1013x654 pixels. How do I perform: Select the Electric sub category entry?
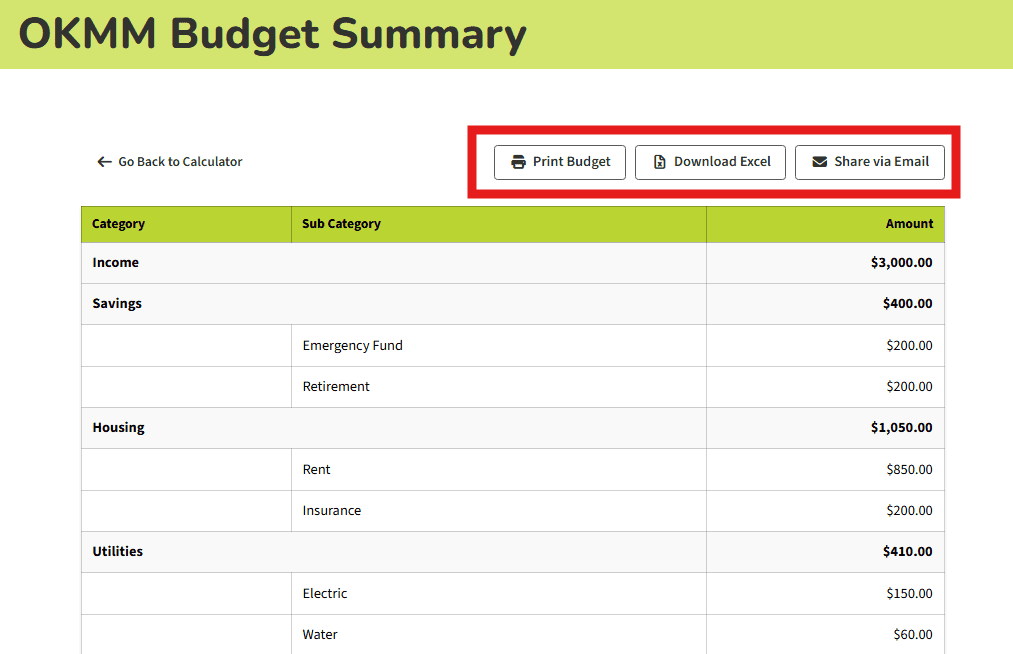coord(325,593)
